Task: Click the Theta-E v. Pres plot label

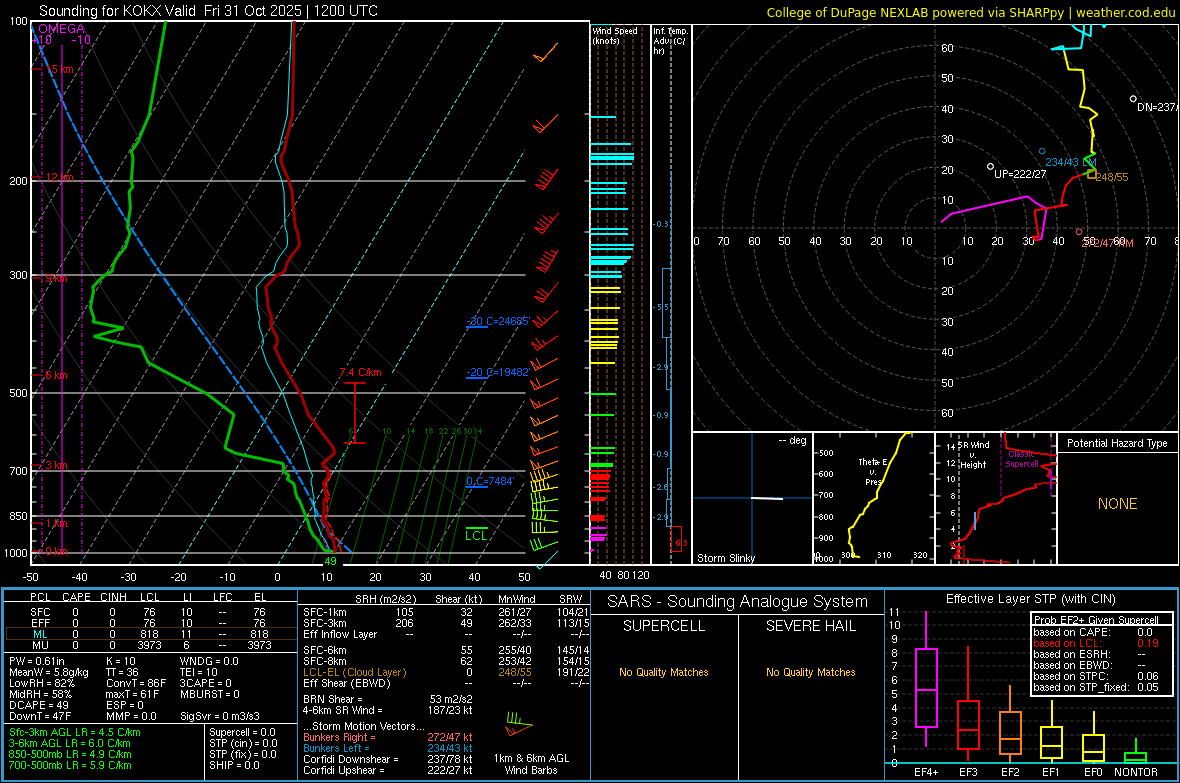Action: coord(872,471)
